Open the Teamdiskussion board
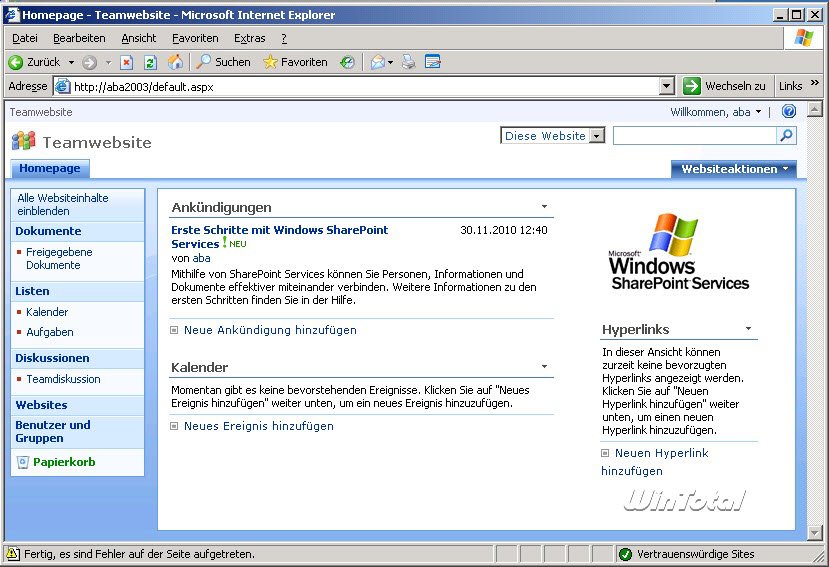829x567 pixels. (x=63, y=379)
